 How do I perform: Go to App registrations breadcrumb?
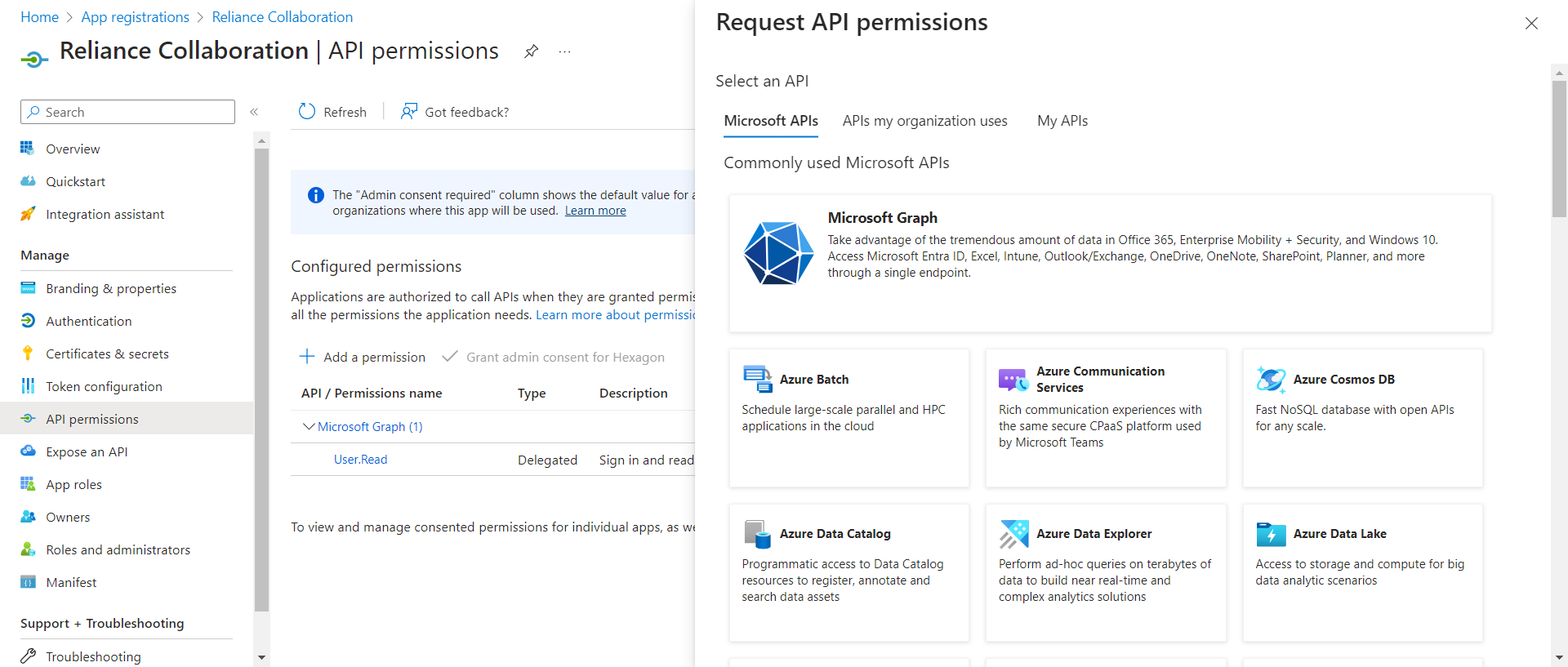pyautogui.click(x=136, y=17)
